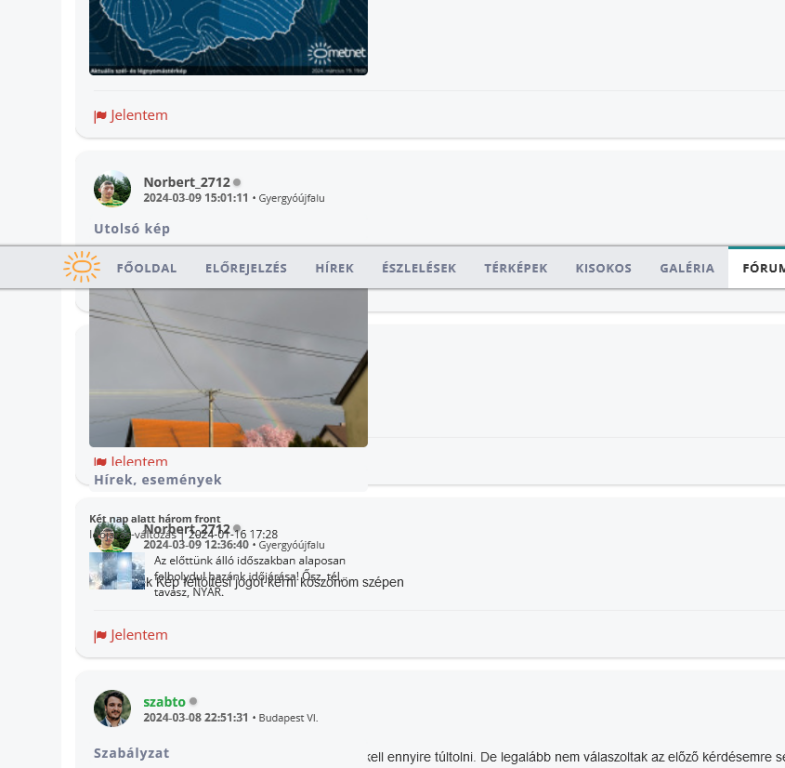Click the status dot next to szabto
Image resolution: width=785 pixels, height=768 pixels.
point(194,702)
